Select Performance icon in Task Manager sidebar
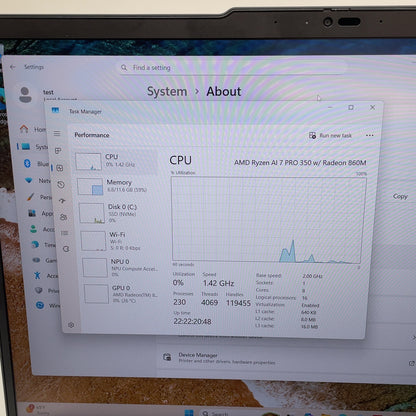416x416 pixels. (60, 168)
